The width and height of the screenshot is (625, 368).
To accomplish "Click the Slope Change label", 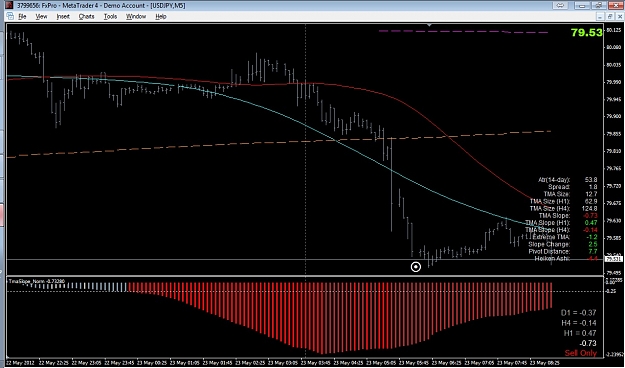I will [x=550, y=244].
